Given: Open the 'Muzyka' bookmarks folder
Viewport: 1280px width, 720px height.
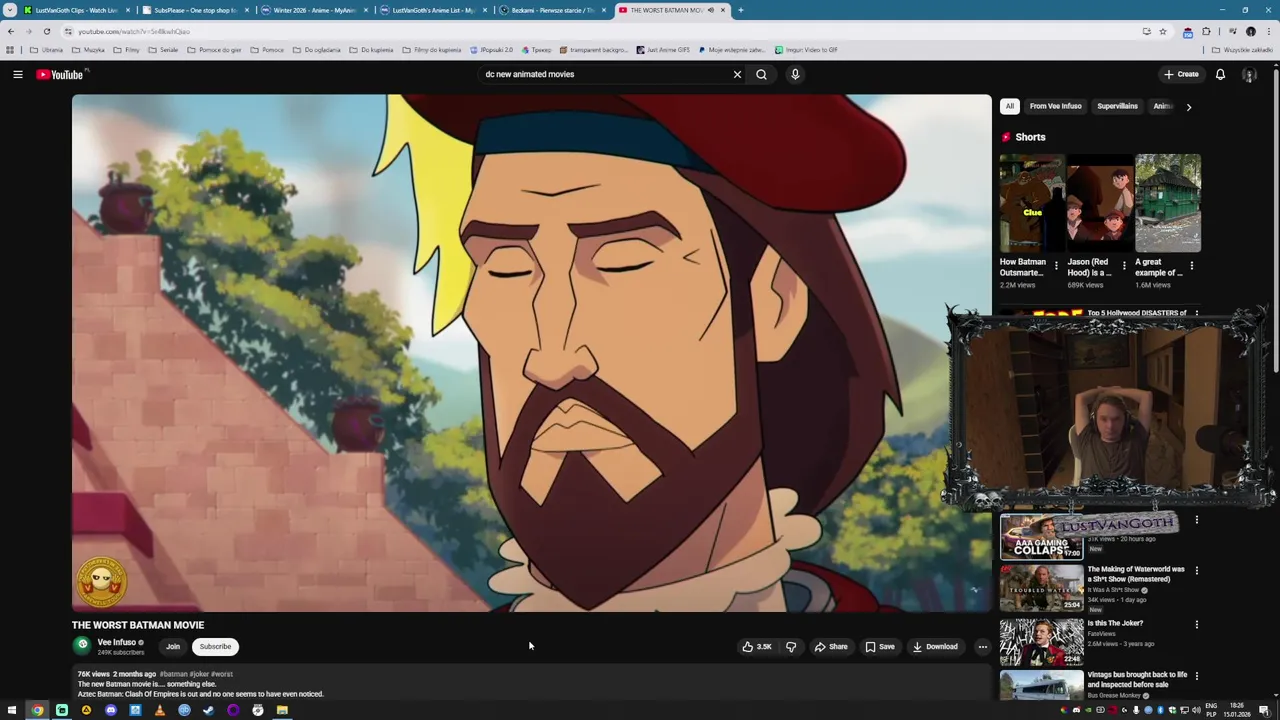Looking at the screenshot, I should (x=88, y=49).
